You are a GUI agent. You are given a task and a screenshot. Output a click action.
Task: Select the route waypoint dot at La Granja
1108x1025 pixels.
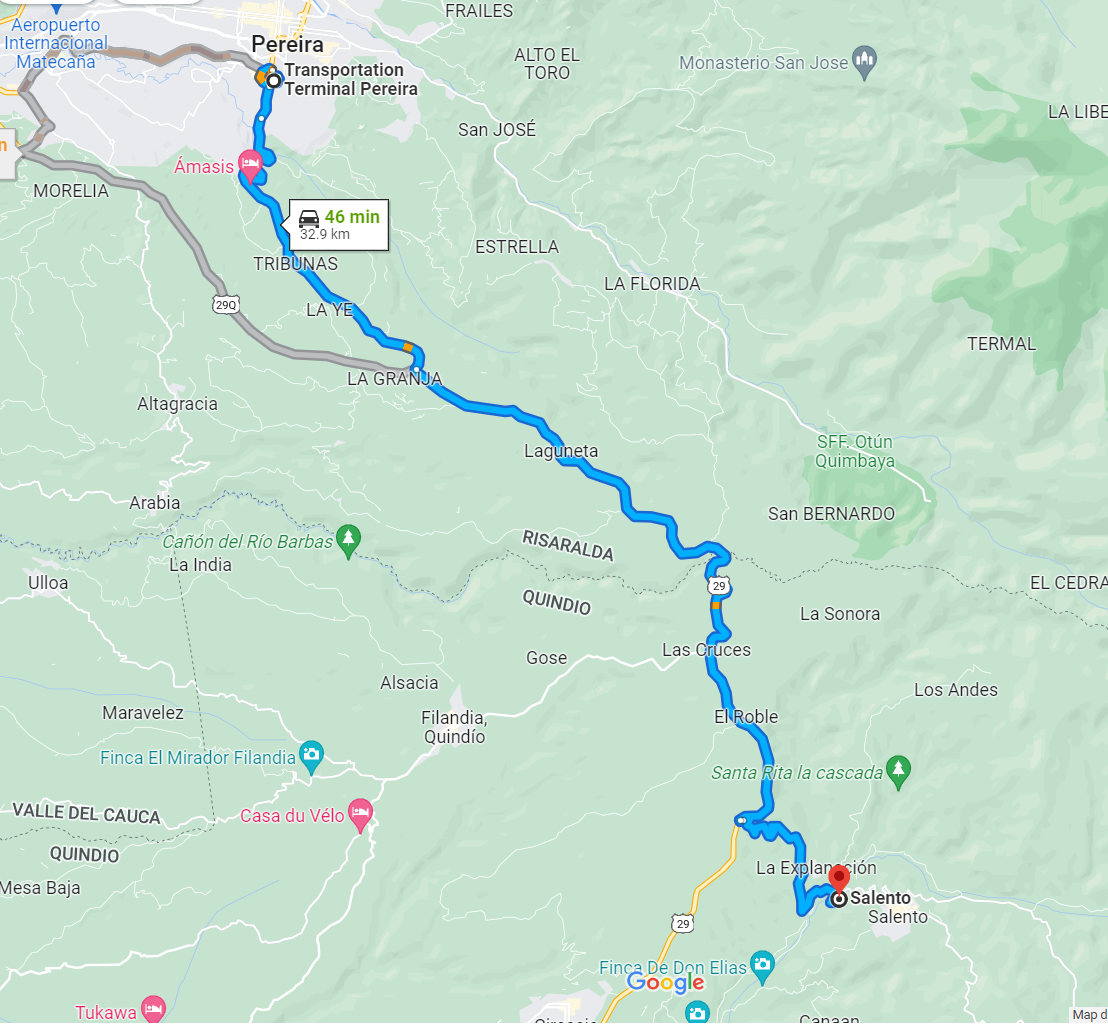point(417,370)
